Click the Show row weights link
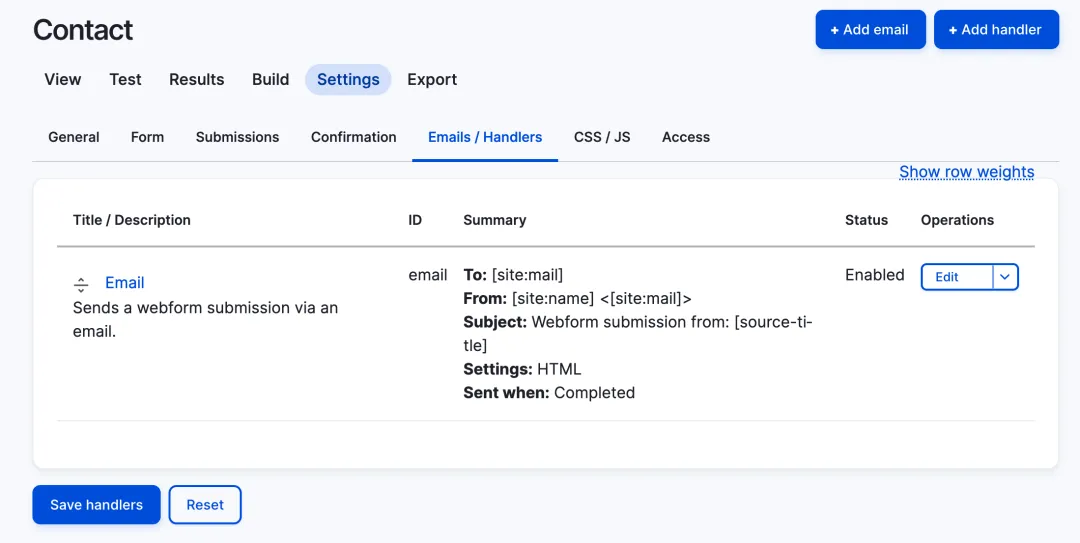The width and height of the screenshot is (1080, 543). [966, 172]
